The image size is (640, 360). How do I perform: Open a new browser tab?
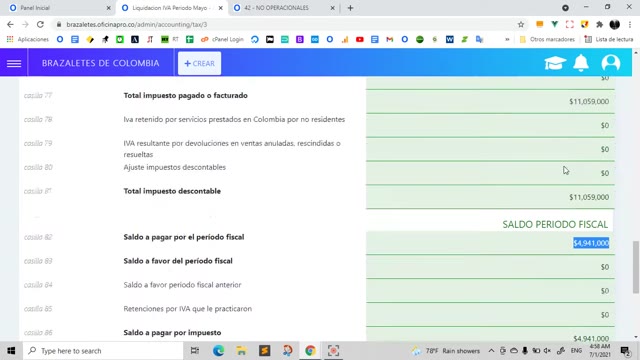coord(350,8)
